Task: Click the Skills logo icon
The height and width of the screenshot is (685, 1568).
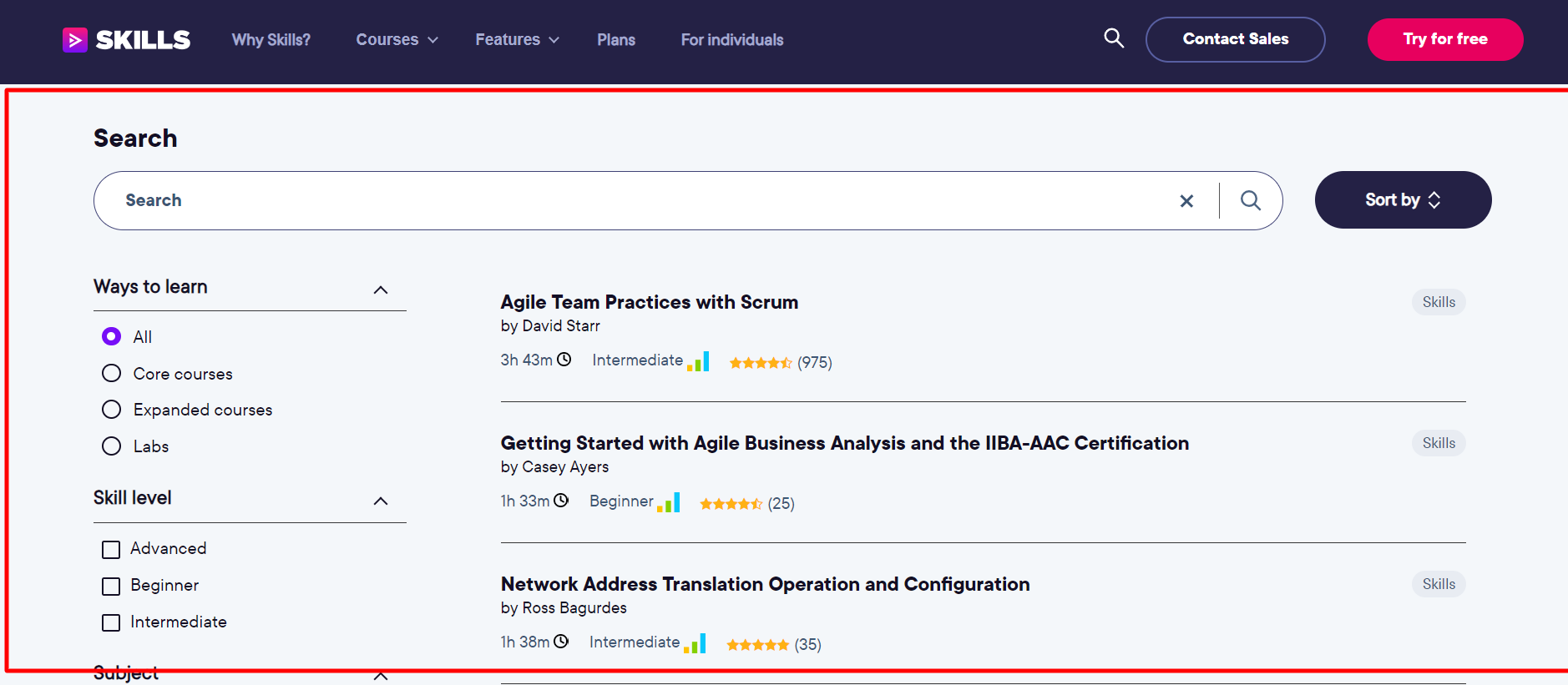Action: (x=75, y=39)
